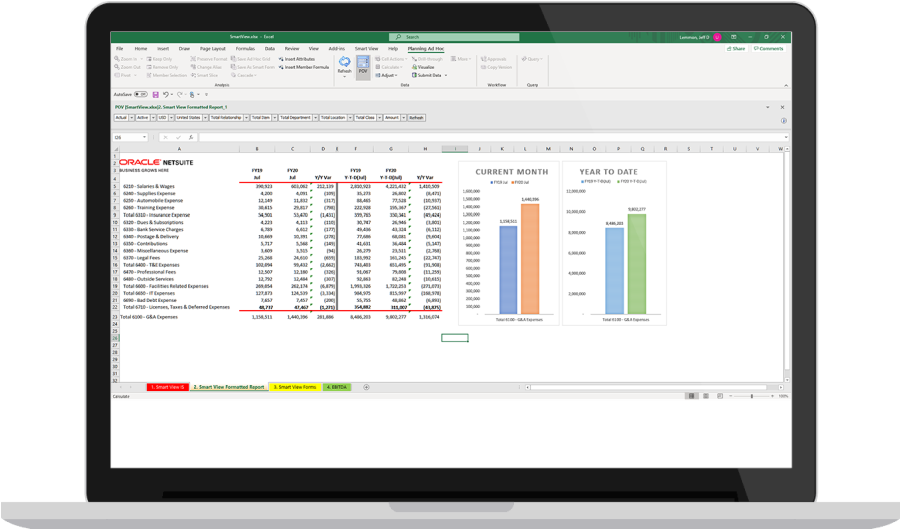
Task: Select the 6690 - Bad Debt Expense row label
Action: click(x=150, y=300)
